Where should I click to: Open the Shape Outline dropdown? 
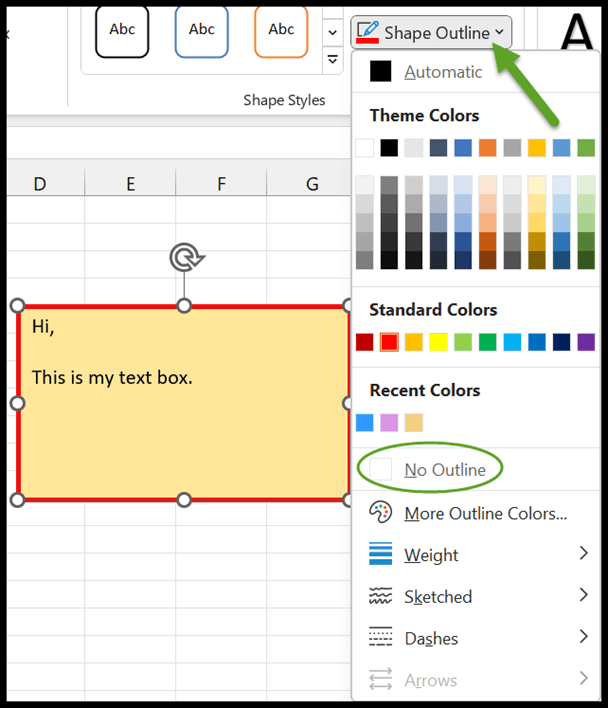click(x=431, y=32)
